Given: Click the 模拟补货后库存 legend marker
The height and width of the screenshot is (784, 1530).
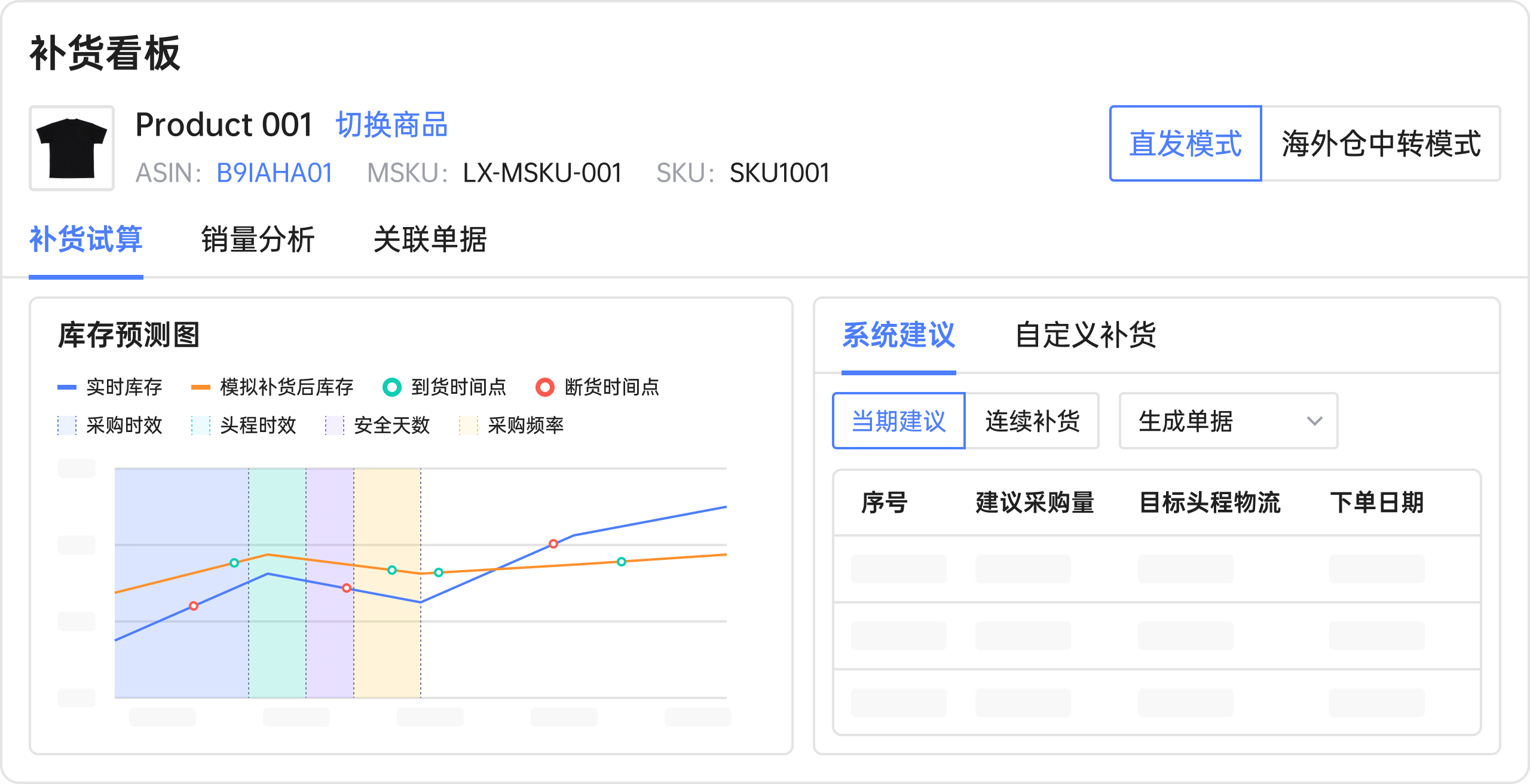Looking at the screenshot, I should pyautogui.click(x=202, y=387).
